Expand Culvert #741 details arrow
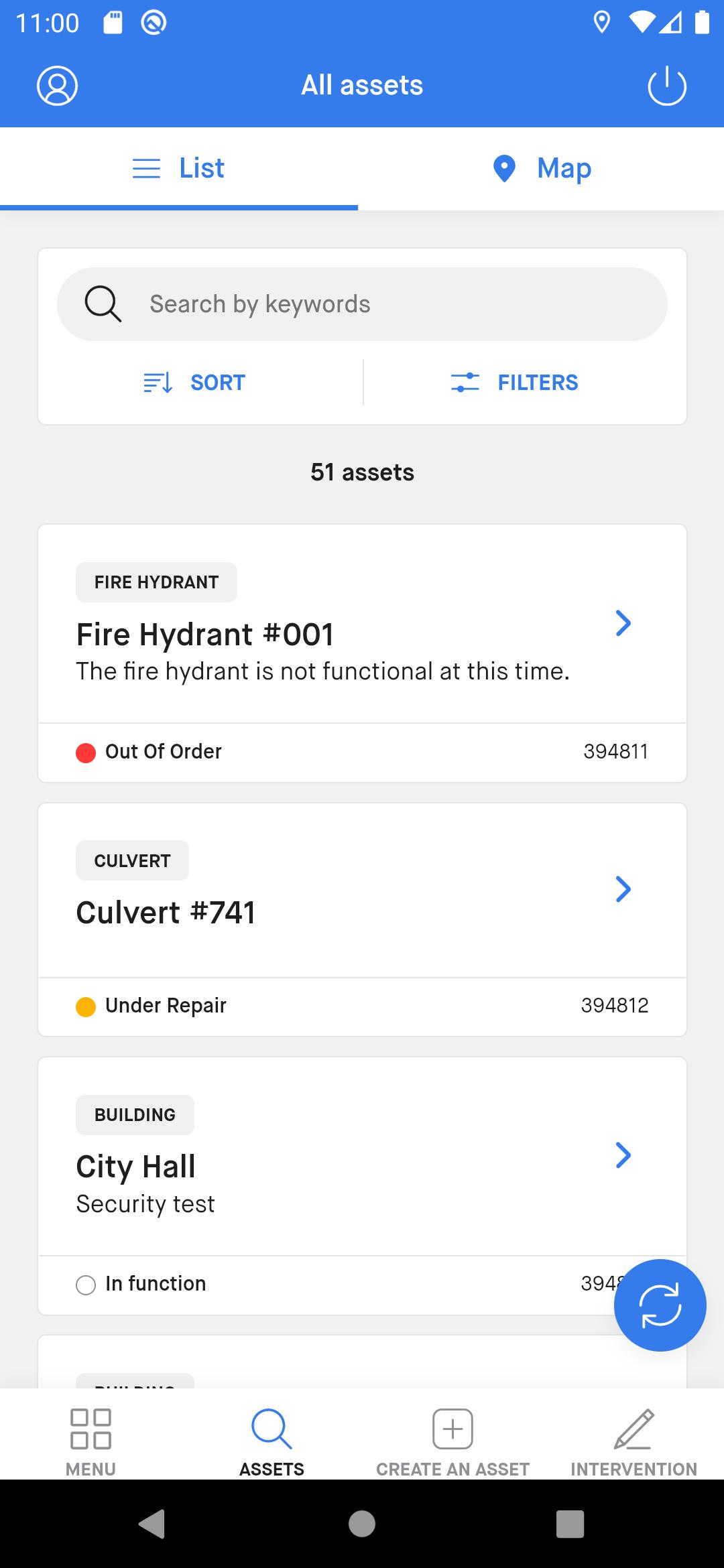Viewport: 724px width, 1568px height. 623,889
